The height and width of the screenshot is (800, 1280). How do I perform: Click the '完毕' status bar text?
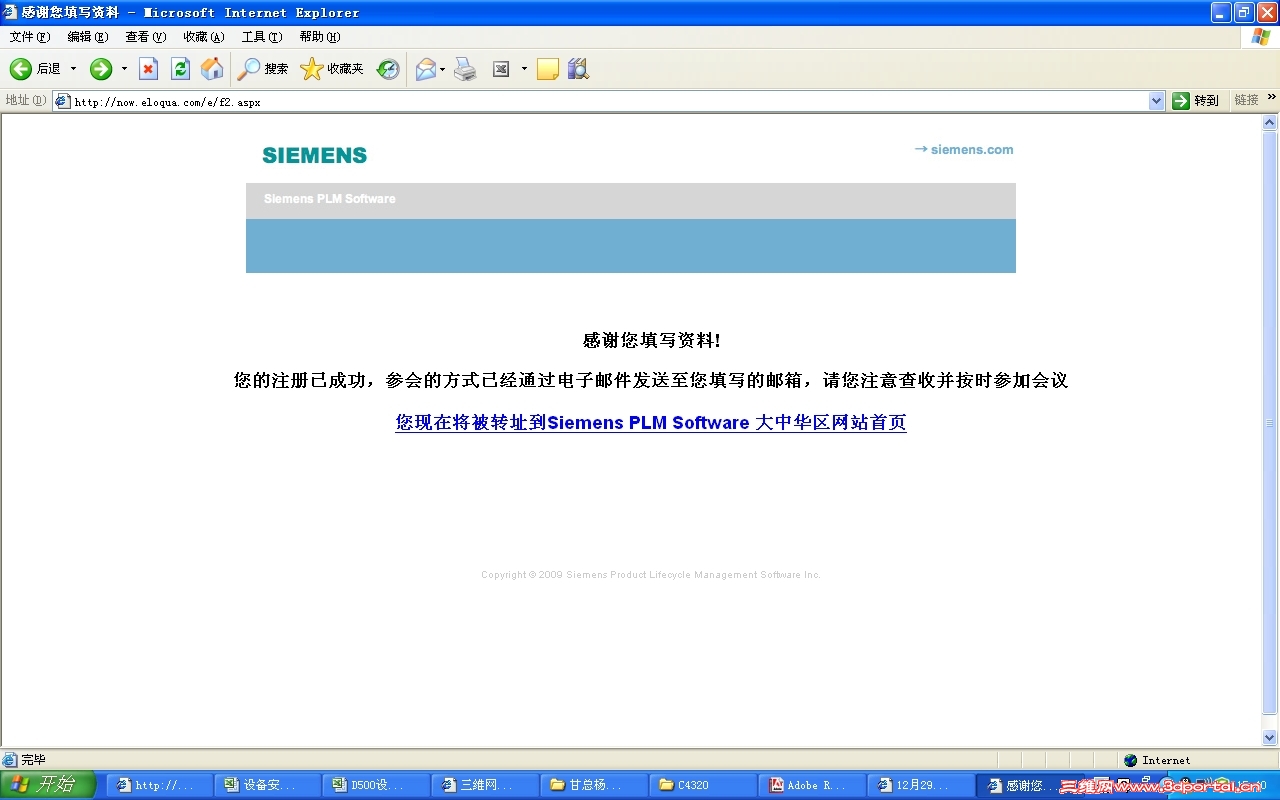coord(33,760)
